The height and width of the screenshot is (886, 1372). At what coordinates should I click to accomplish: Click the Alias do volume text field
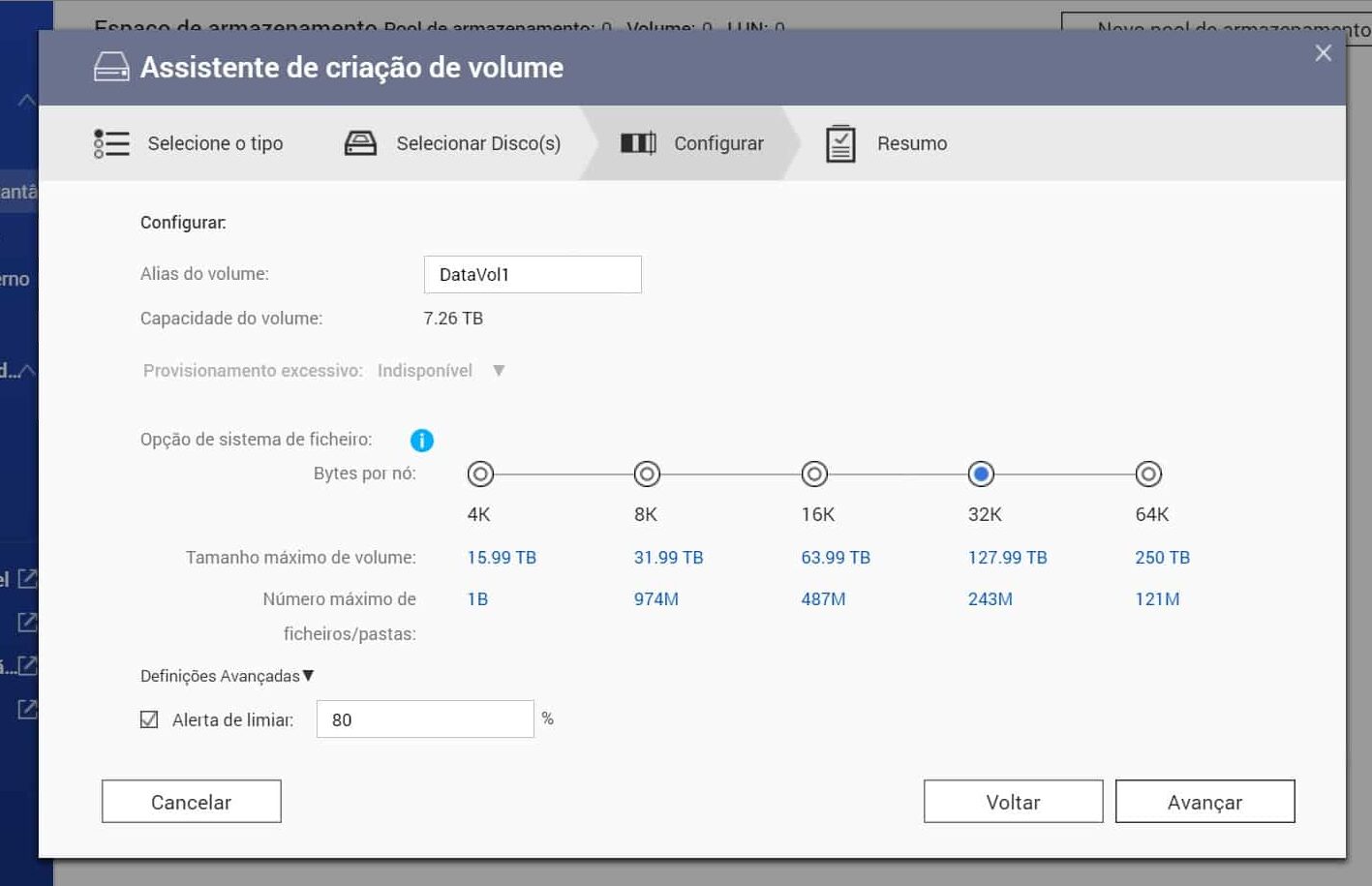click(x=533, y=275)
